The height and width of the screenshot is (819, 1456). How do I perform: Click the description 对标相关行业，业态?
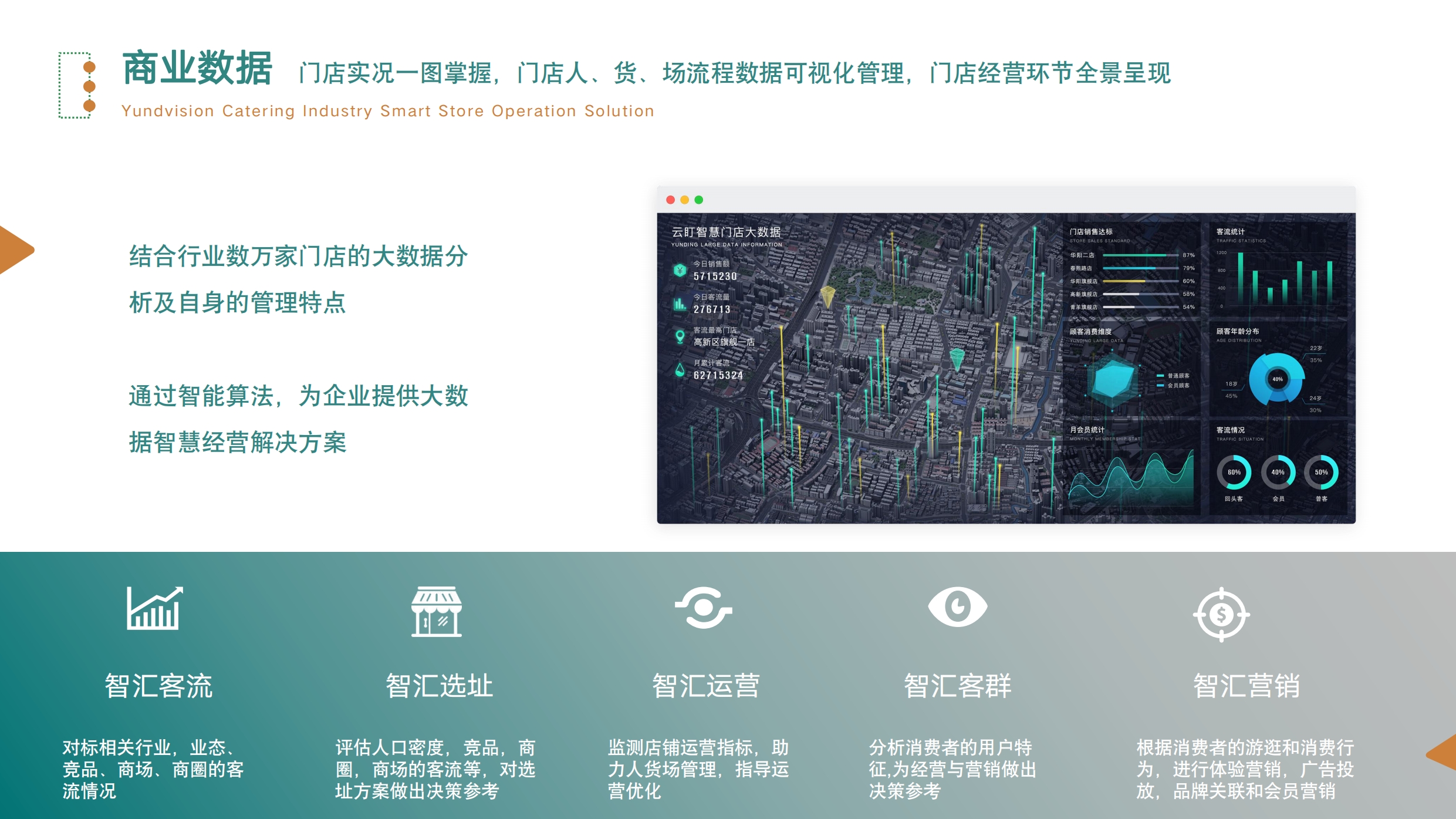[153, 769]
